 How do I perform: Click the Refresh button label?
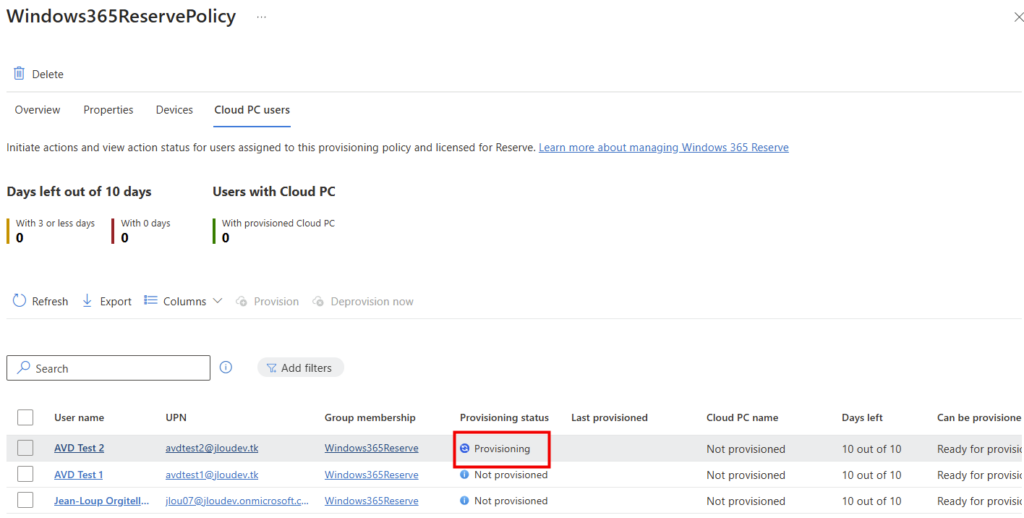pos(50,301)
